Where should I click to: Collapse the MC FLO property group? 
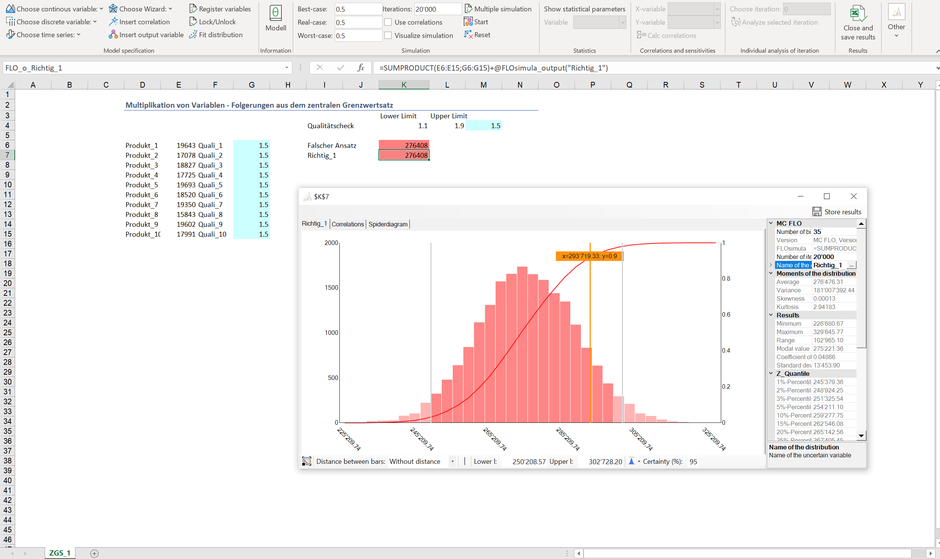pyautogui.click(x=771, y=223)
